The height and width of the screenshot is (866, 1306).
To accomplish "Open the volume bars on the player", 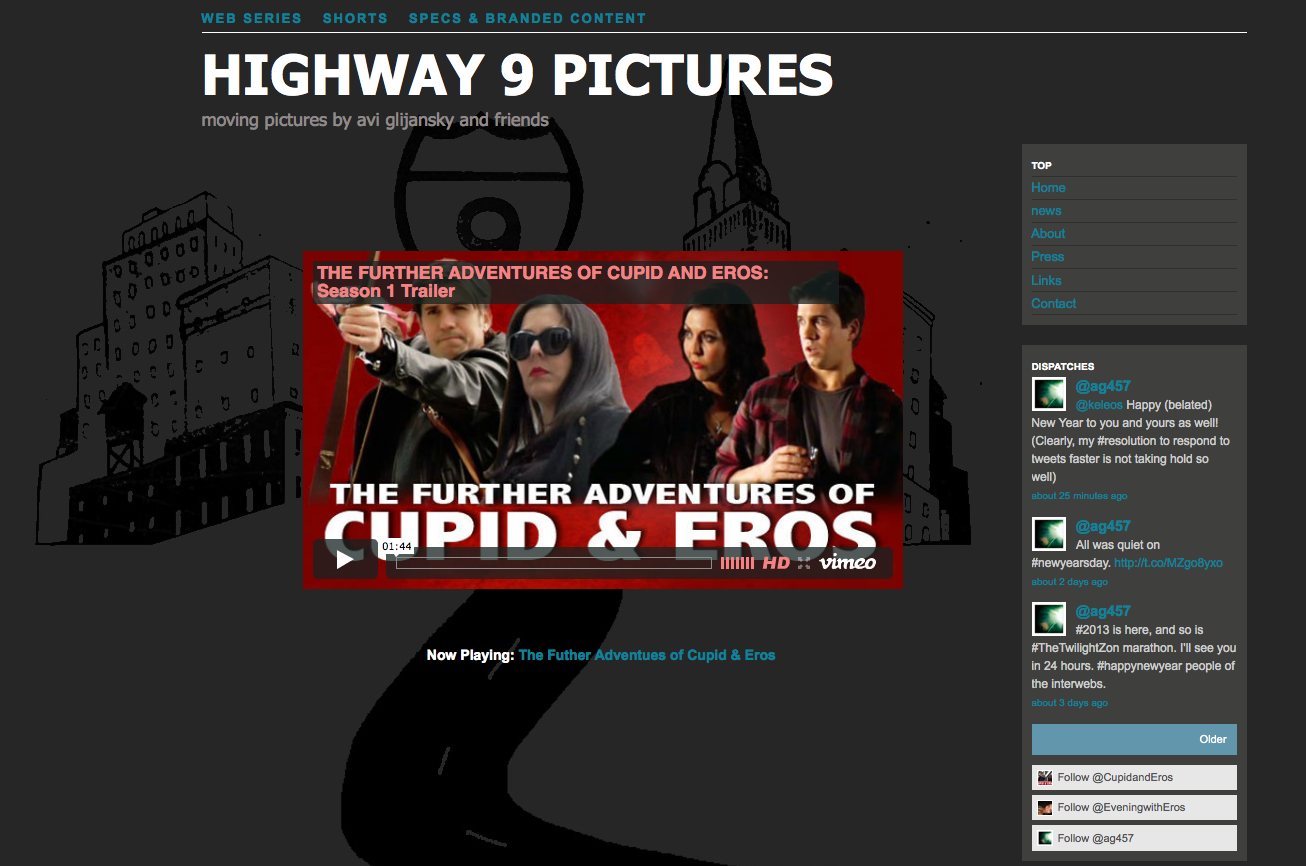I will tap(737, 562).
